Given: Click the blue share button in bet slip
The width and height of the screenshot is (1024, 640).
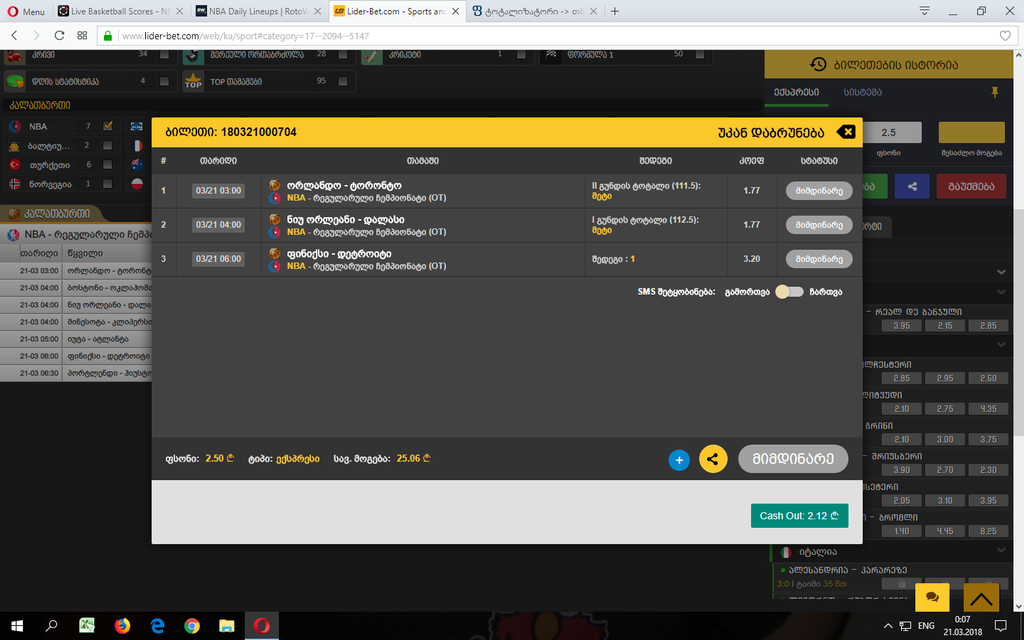Looking at the screenshot, I should (x=912, y=186).
